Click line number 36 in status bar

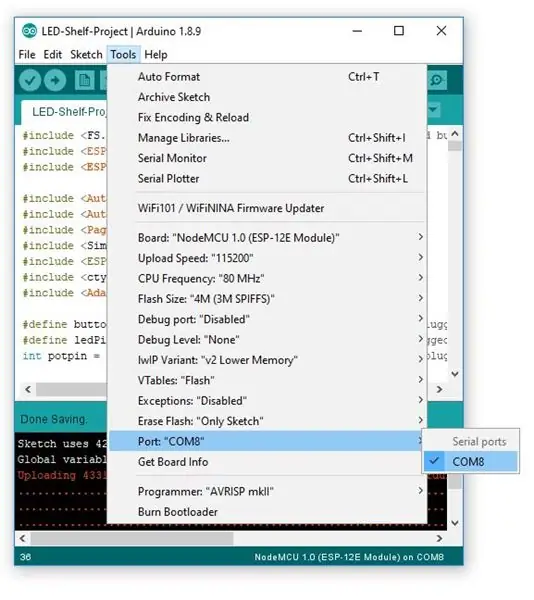25,557
